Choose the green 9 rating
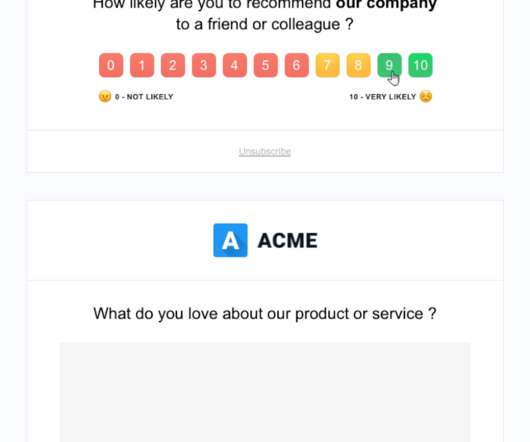 tap(389, 65)
